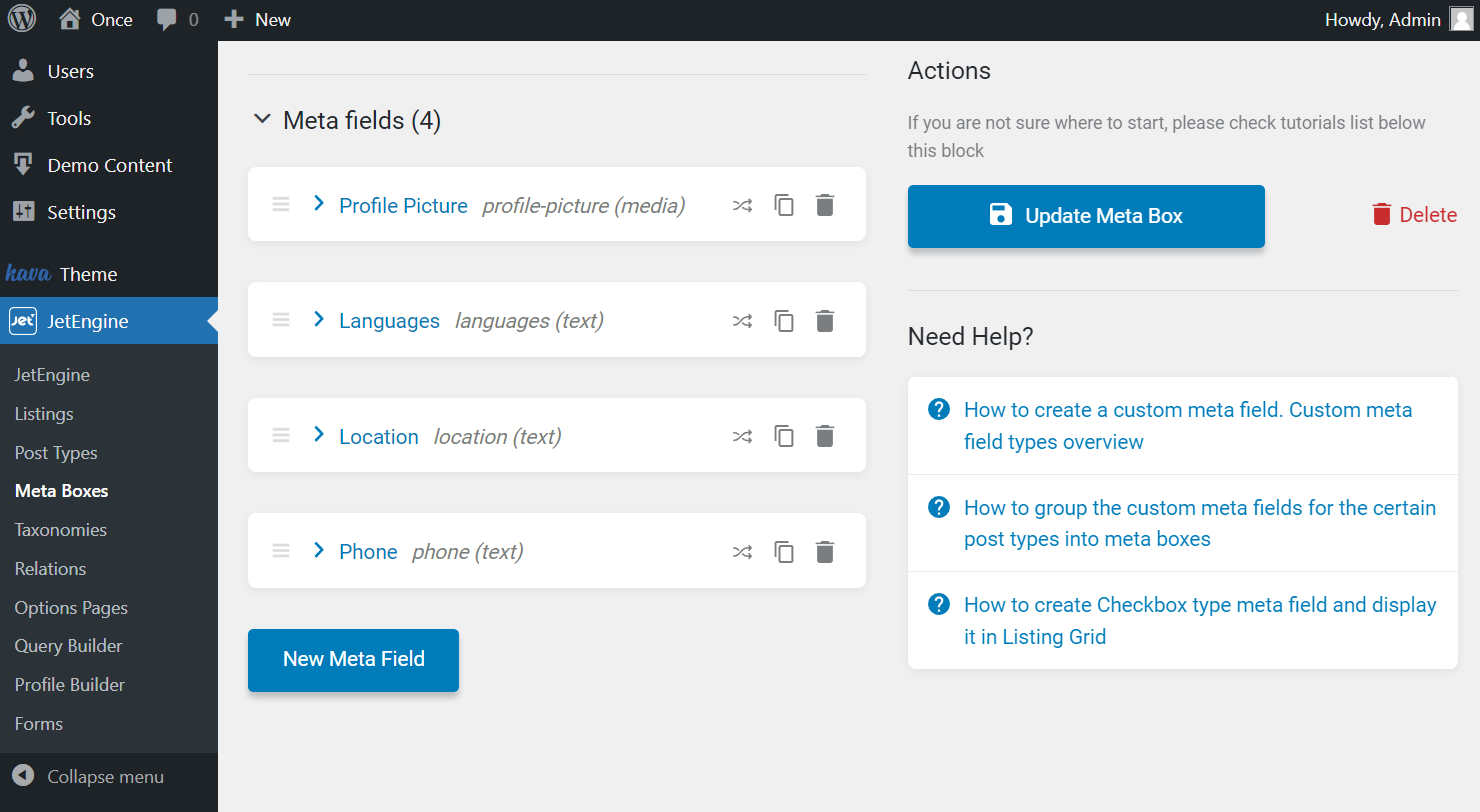
Task: Go to JetEngine submenu dashboard
Action: [52, 375]
